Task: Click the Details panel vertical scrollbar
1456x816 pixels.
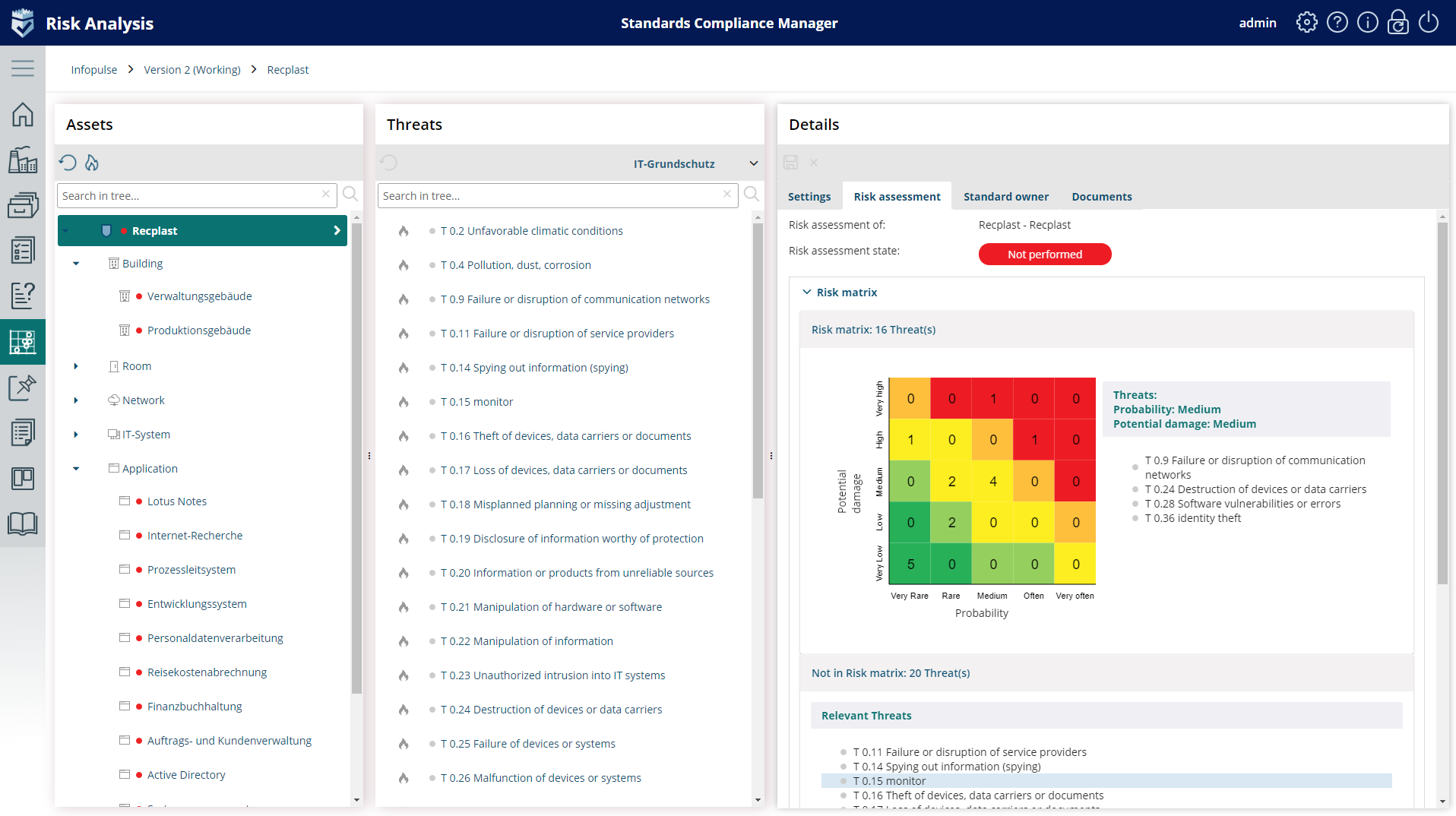Action: pyautogui.click(x=1442, y=403)
